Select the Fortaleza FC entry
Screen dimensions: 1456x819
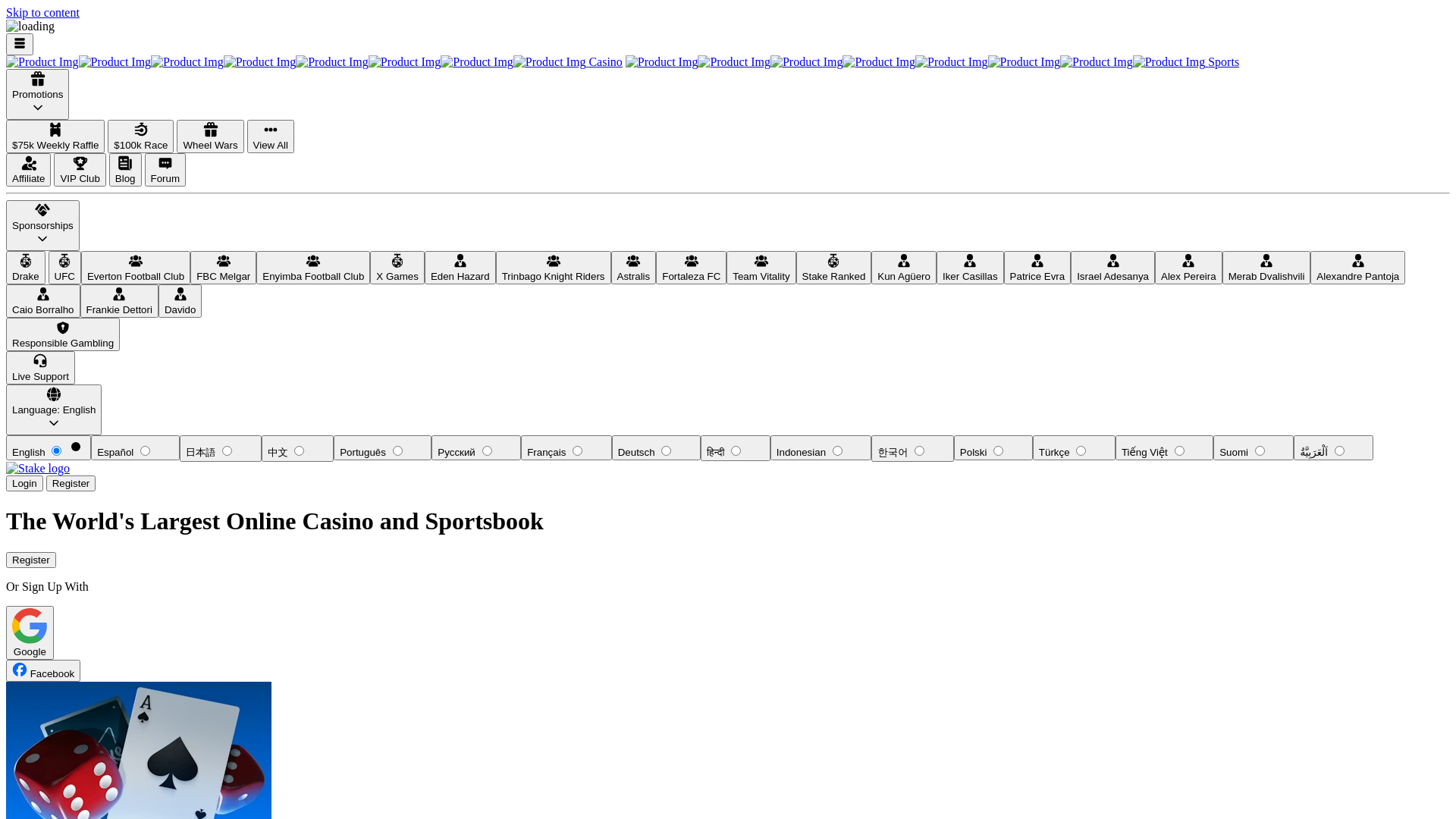(x=691, y=268)
